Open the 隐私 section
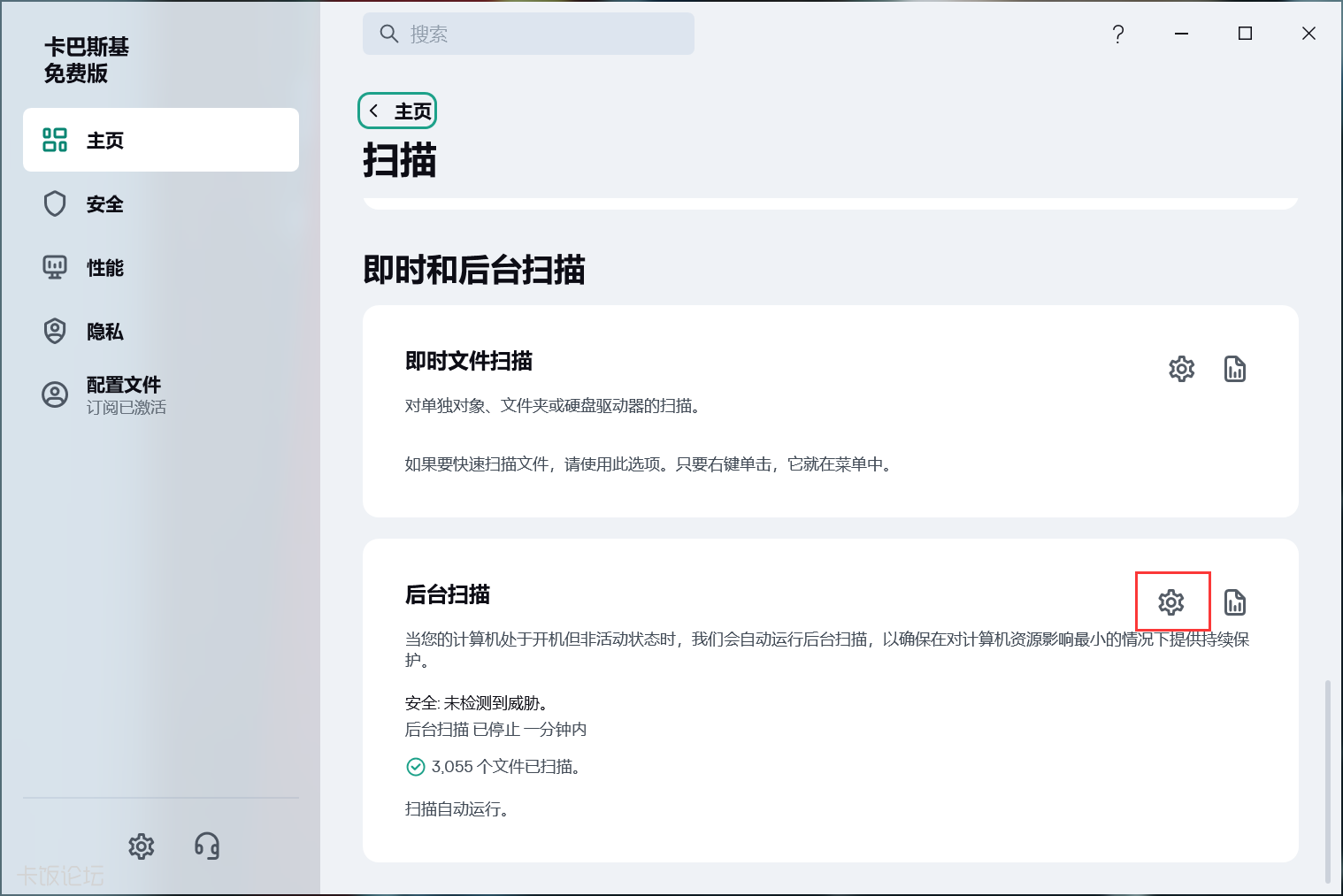The image size is (1343, 896). click(x=161, y=331)
